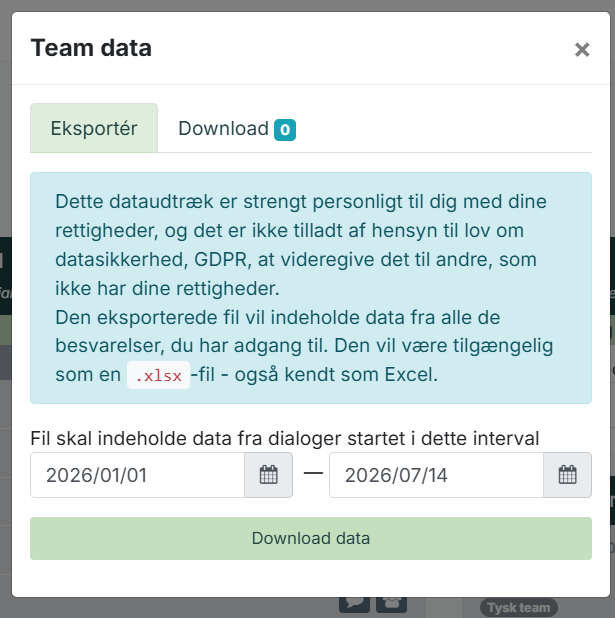
Task: Click the group users icon behind dialog
Action: coord(391,605)
